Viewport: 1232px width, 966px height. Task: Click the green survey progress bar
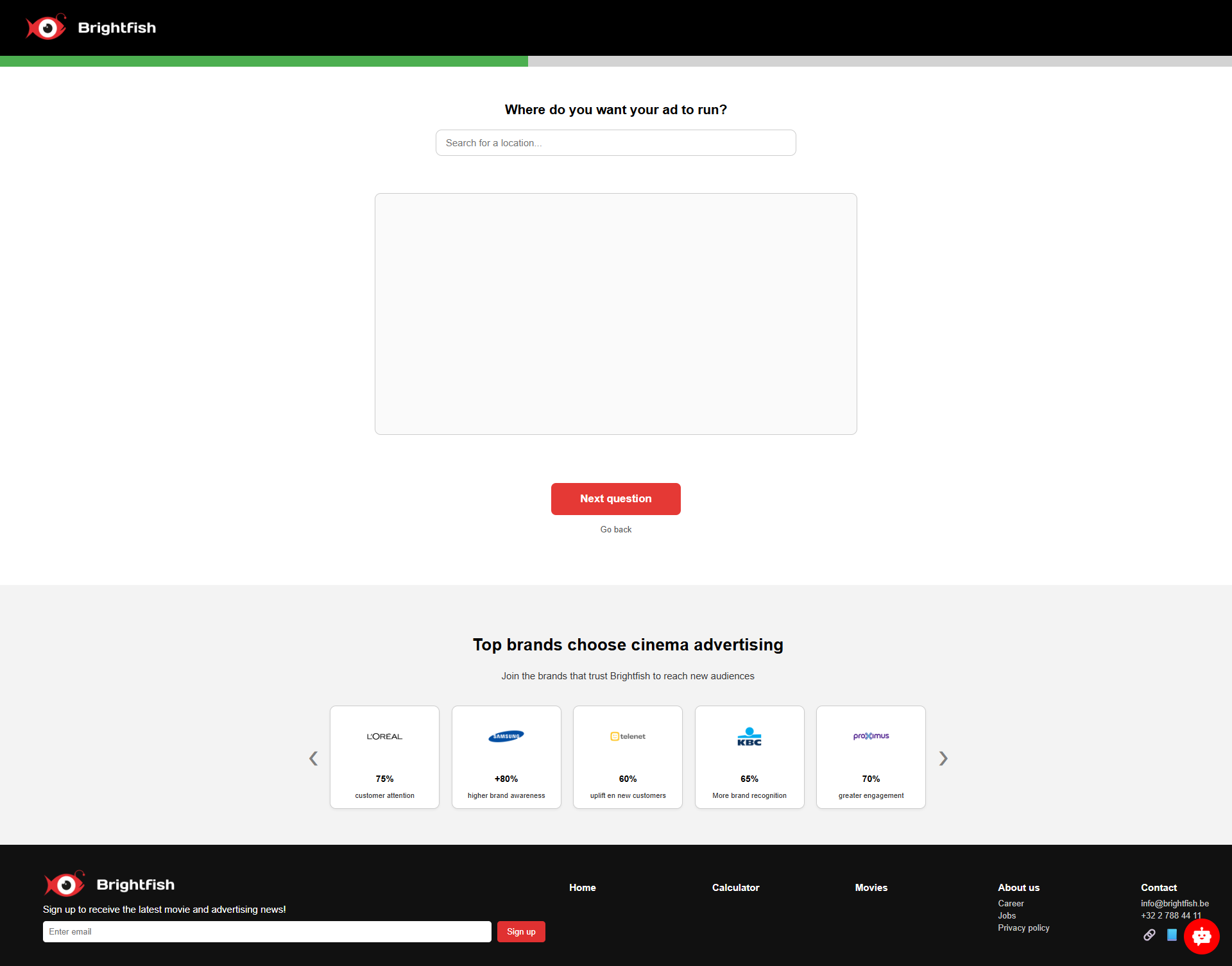264,61
